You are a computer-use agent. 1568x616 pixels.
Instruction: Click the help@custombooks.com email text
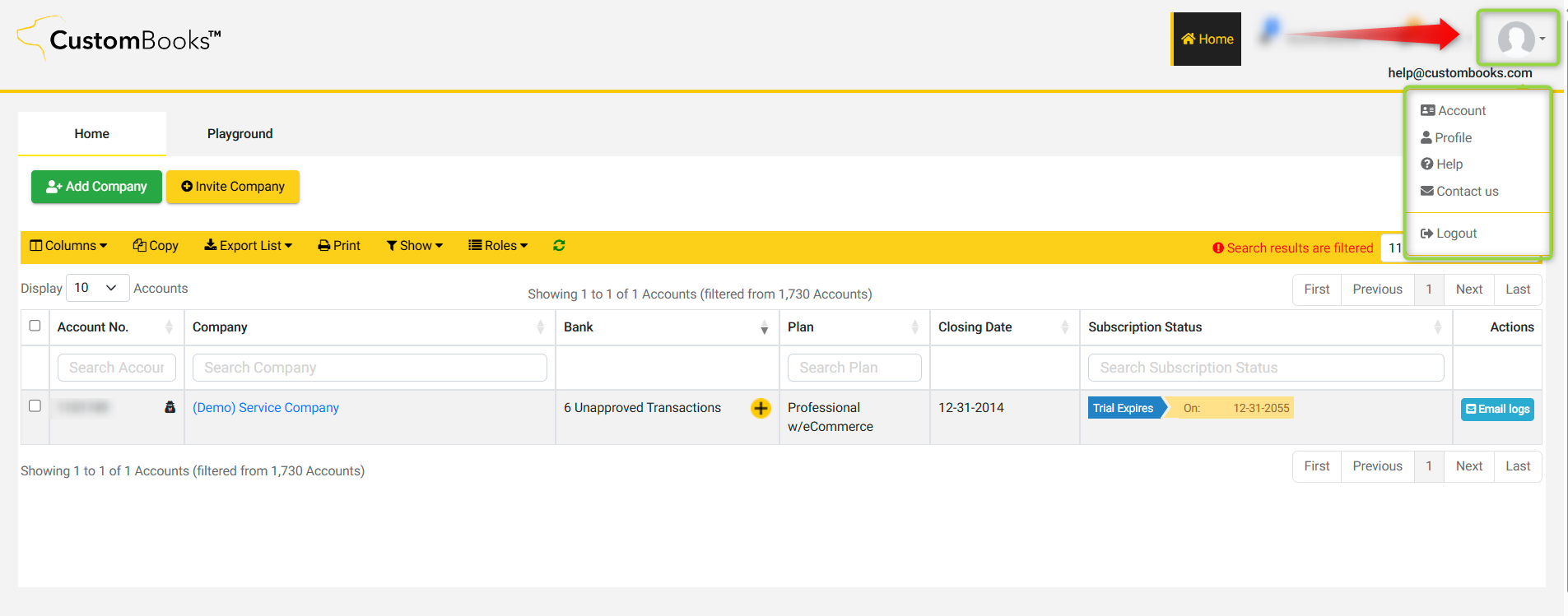[x=1460, y=72]
